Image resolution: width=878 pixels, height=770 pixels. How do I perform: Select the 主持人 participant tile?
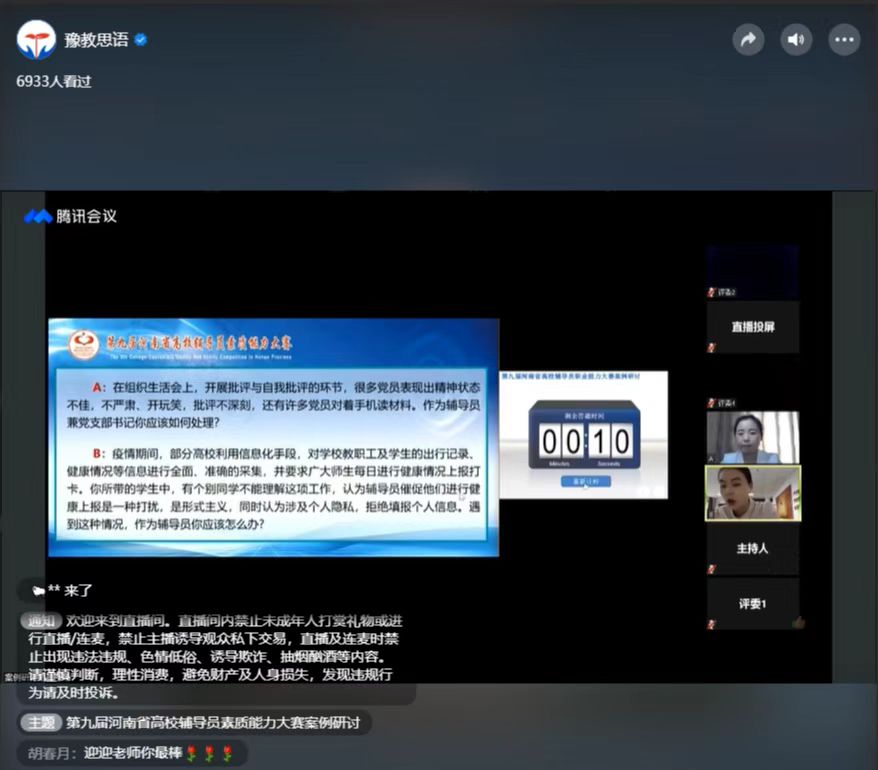pyautogui.click(x=752, y=548)
